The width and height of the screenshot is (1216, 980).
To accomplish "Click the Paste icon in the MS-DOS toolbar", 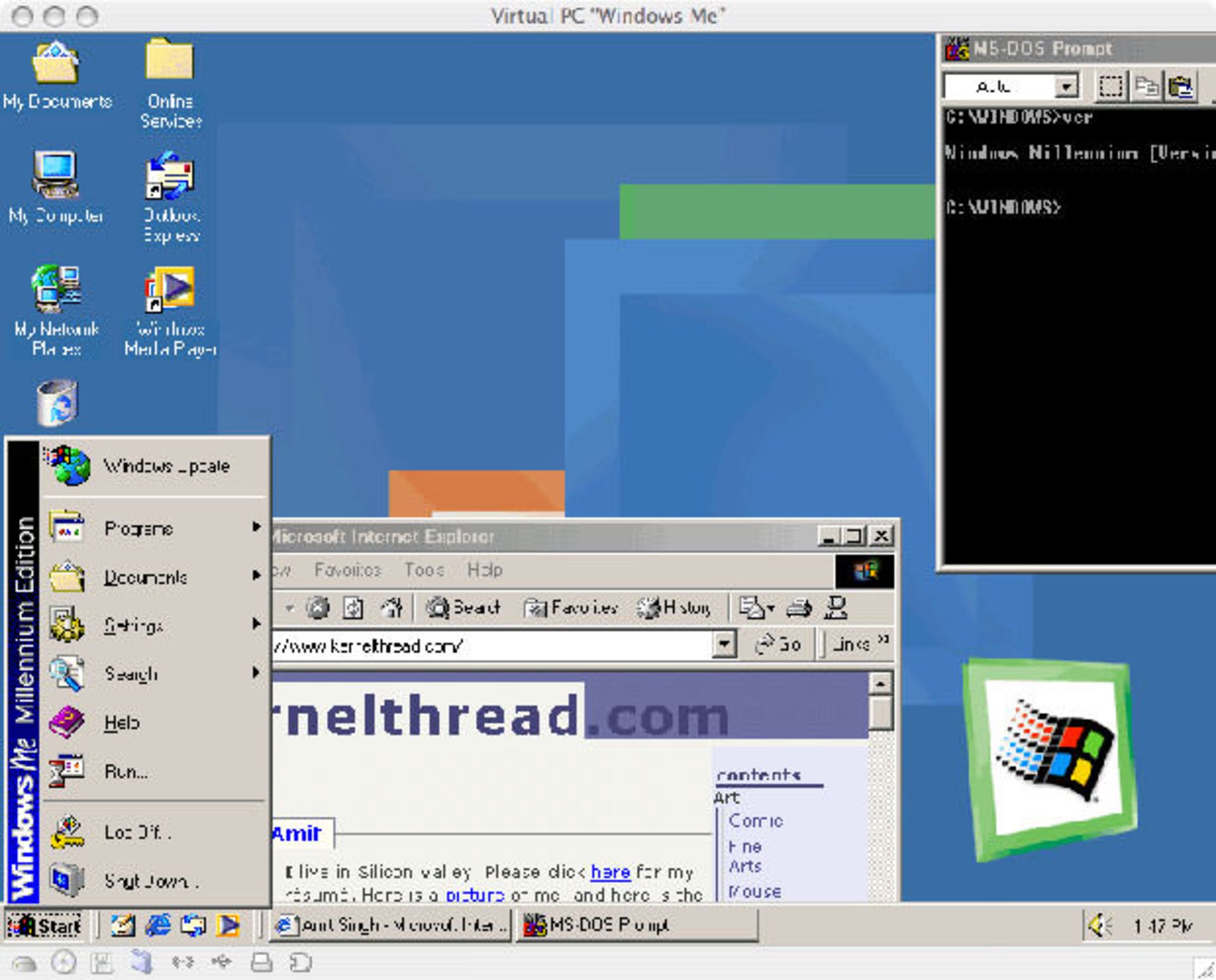I will point(1181,86).
